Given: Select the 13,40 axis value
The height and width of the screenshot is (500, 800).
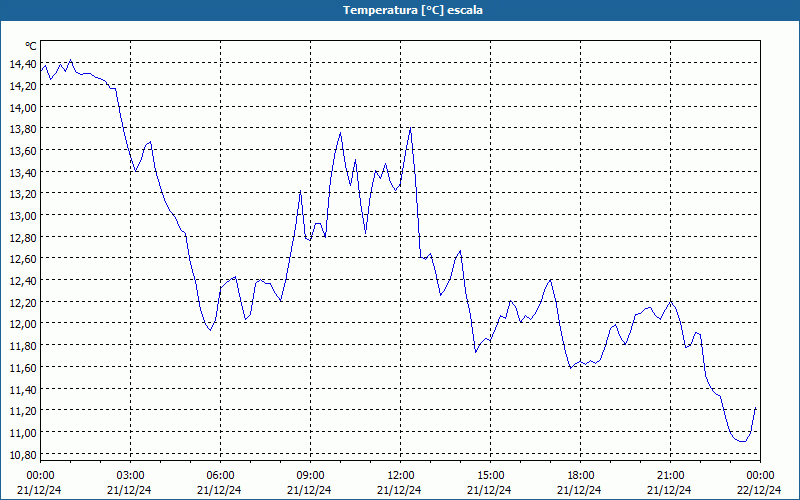Looking at the screenshot, I should click(x=23, y=172).
